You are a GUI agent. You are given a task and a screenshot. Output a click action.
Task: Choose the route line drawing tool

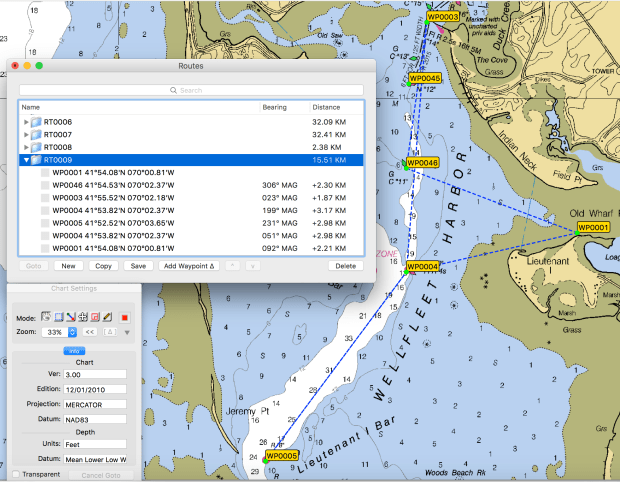tap(71, 316)
